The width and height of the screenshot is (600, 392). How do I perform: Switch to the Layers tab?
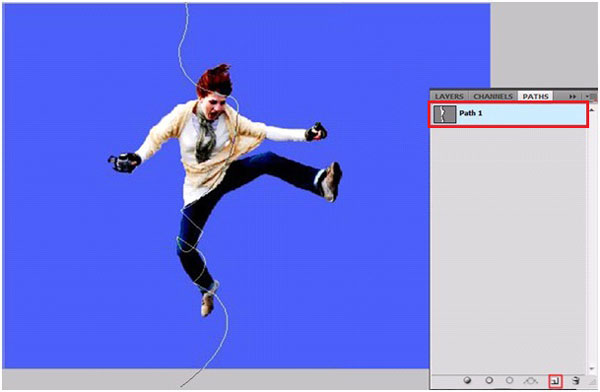[449, 96]
